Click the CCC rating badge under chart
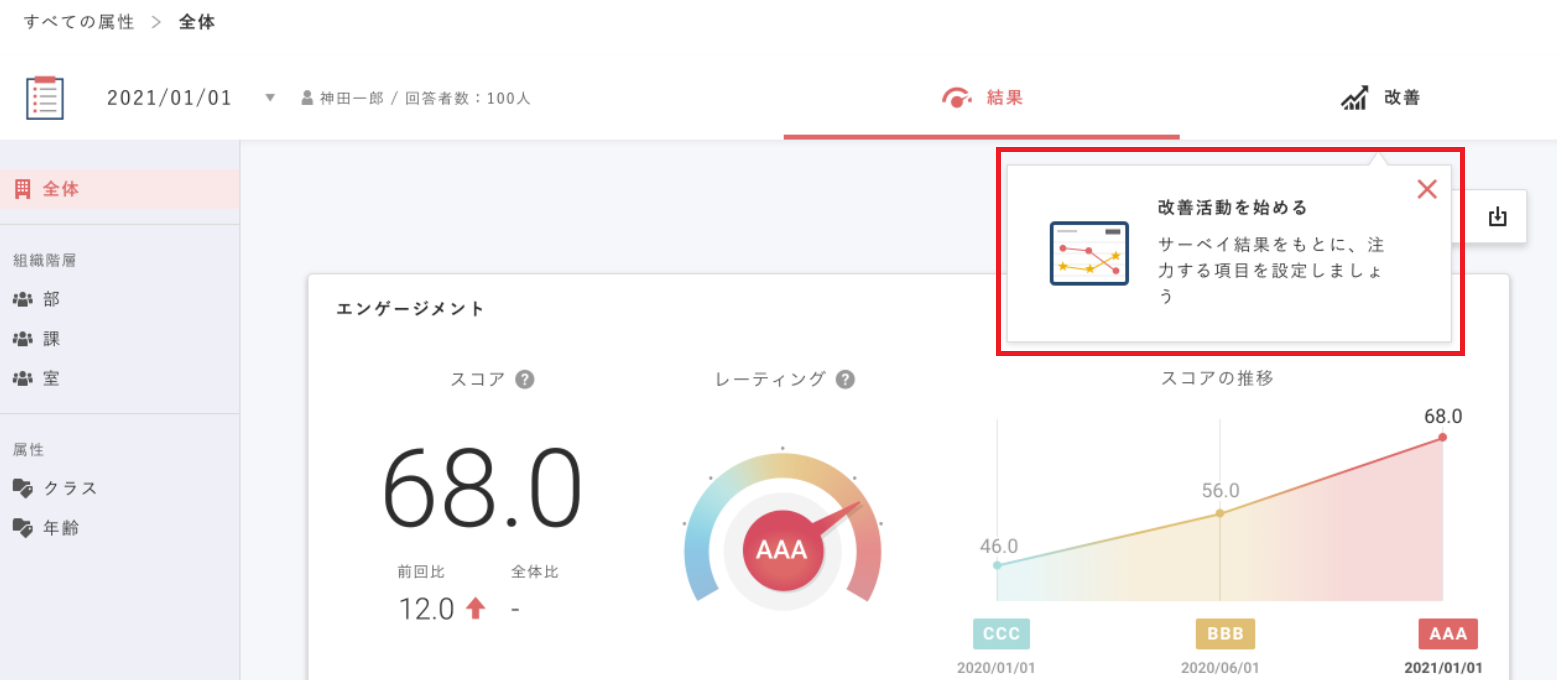 coord(1001,634)
